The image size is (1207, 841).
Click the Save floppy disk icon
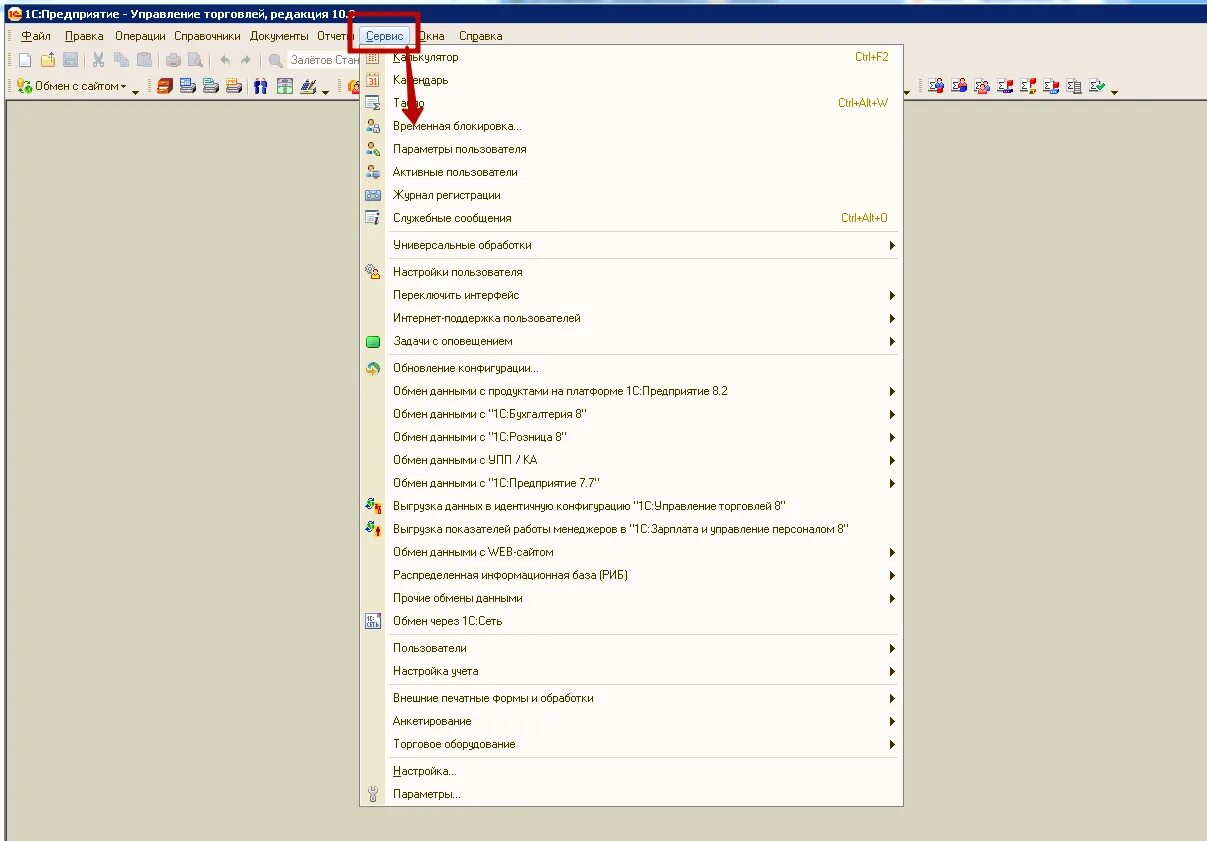(x=70, y=60)
